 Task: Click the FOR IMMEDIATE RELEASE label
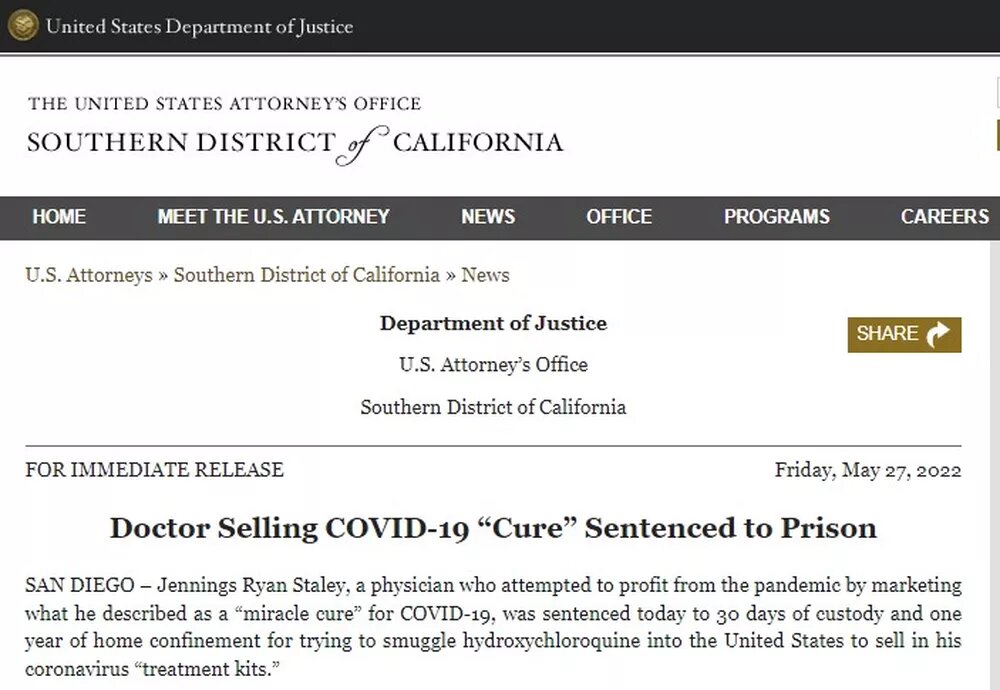(154, 470)
